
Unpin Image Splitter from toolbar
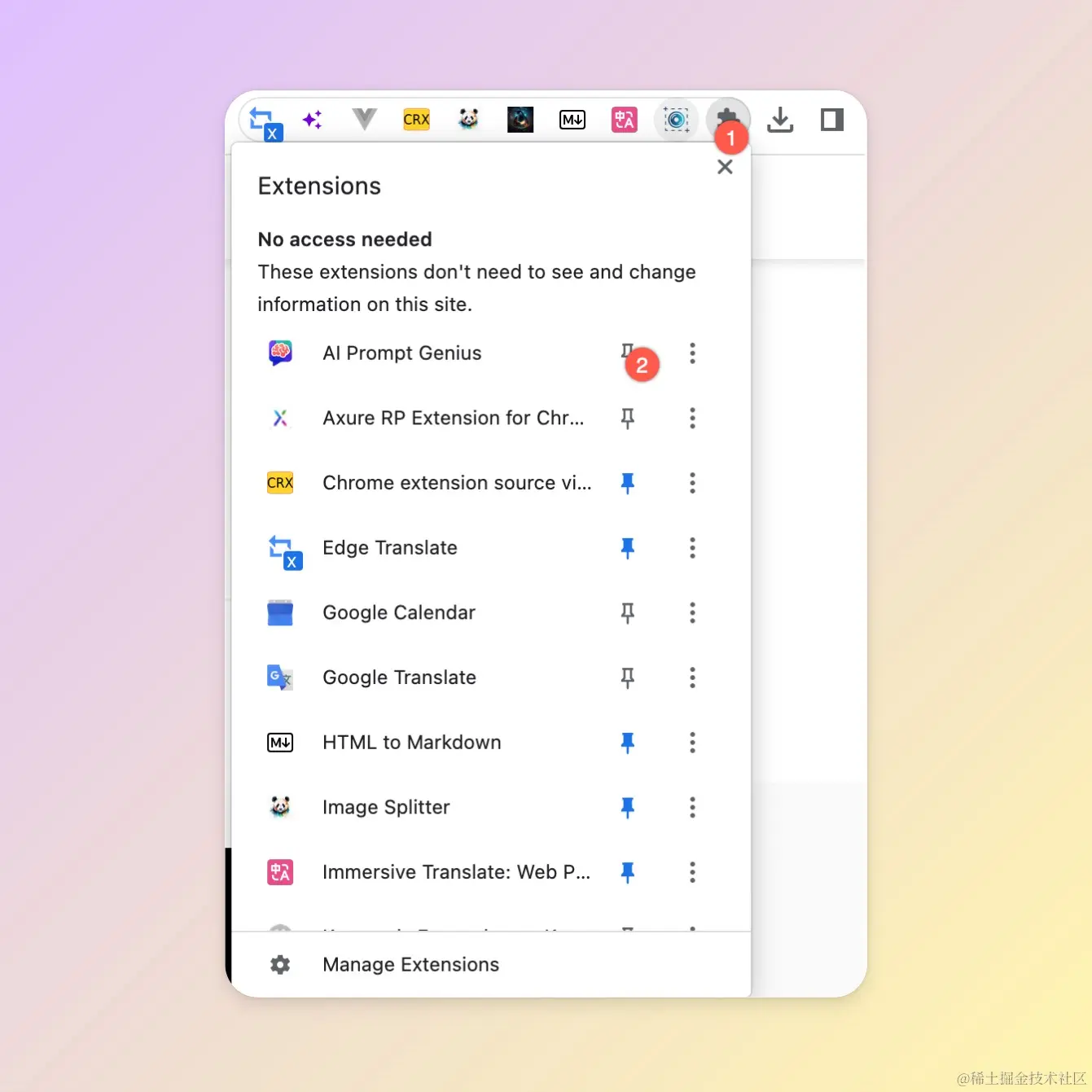coord(627,807)
